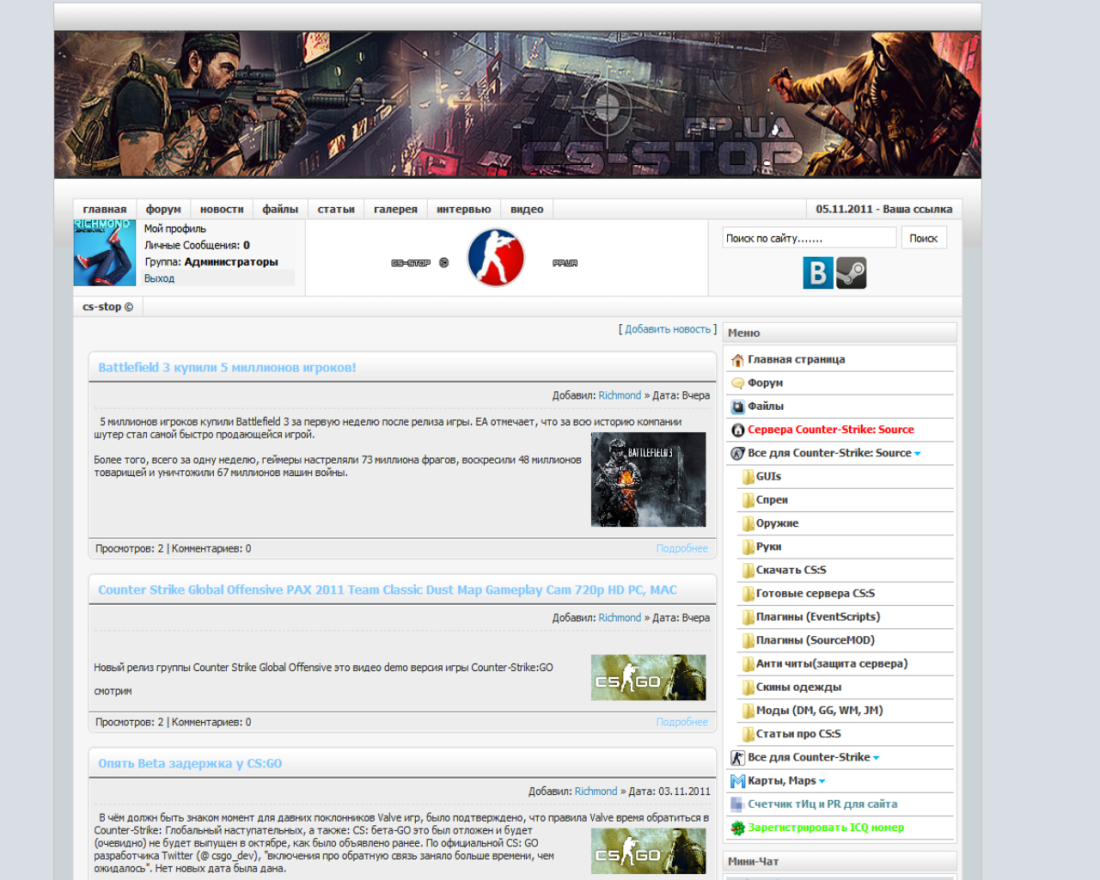The image size is (1100, 880).
Task: Click the Ваша ссылка date link
Action: pos(884,209)
